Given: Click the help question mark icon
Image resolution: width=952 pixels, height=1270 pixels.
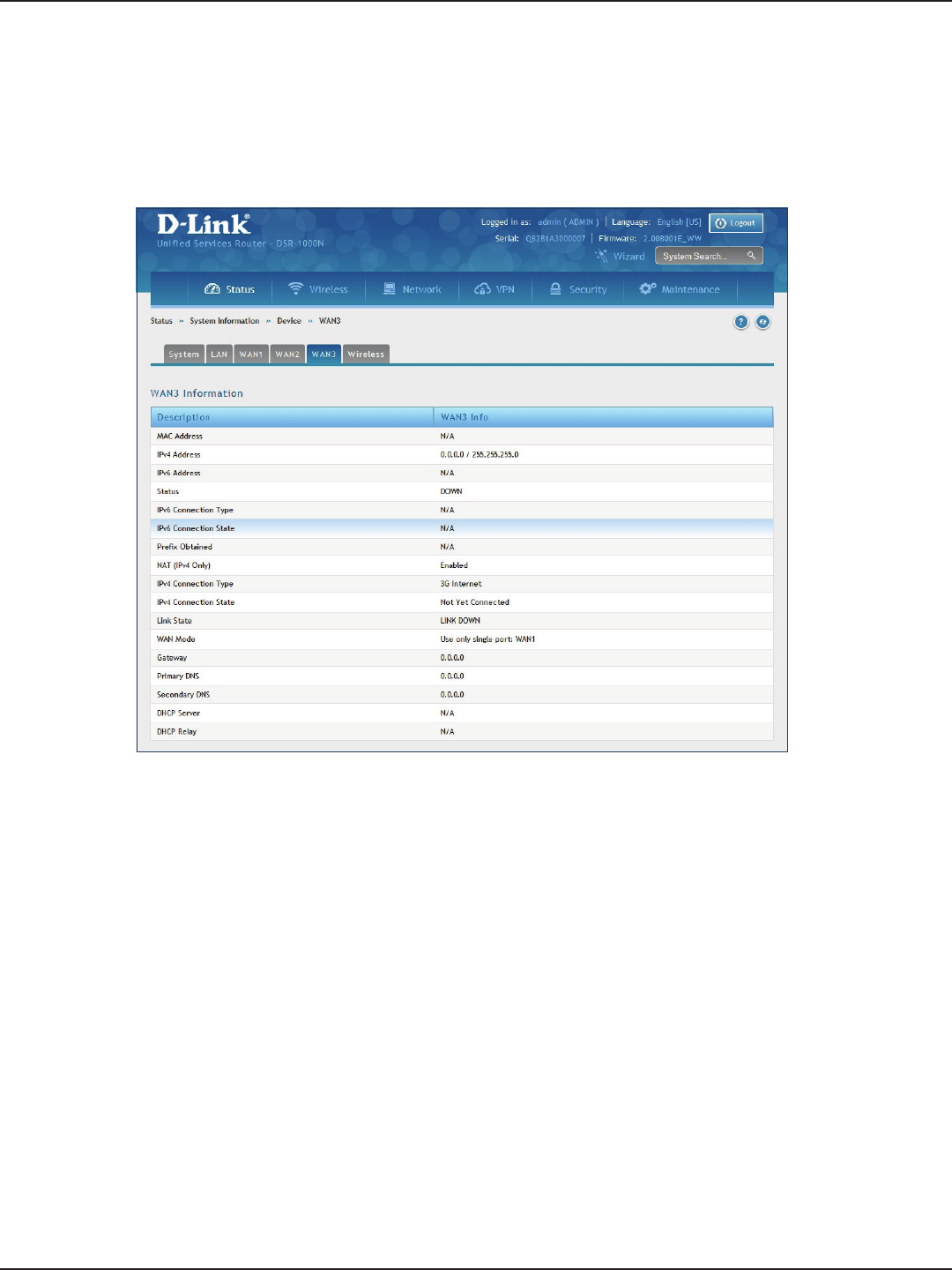Looking at the screenshot, I should coord(741,322).
